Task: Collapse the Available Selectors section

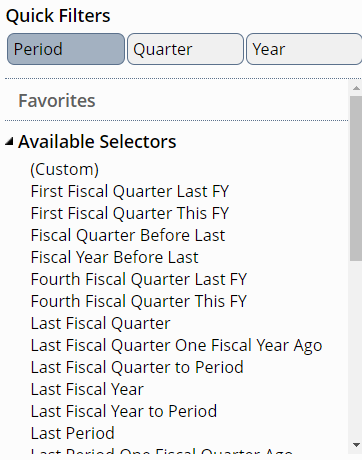Action: (x=9, y=142)
